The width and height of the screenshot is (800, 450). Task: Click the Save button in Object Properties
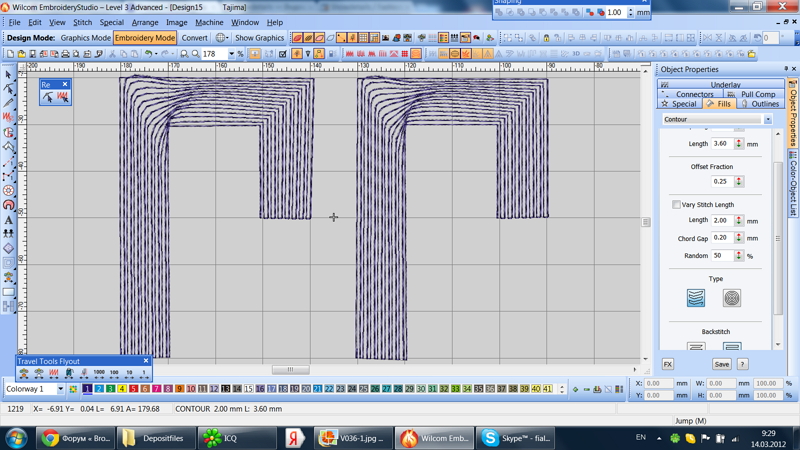point(721,364)
